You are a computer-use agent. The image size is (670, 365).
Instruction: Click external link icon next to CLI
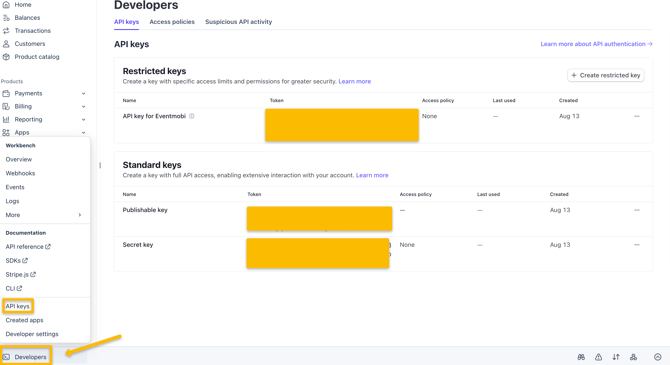pyautogui.click(x=20, y=288)
